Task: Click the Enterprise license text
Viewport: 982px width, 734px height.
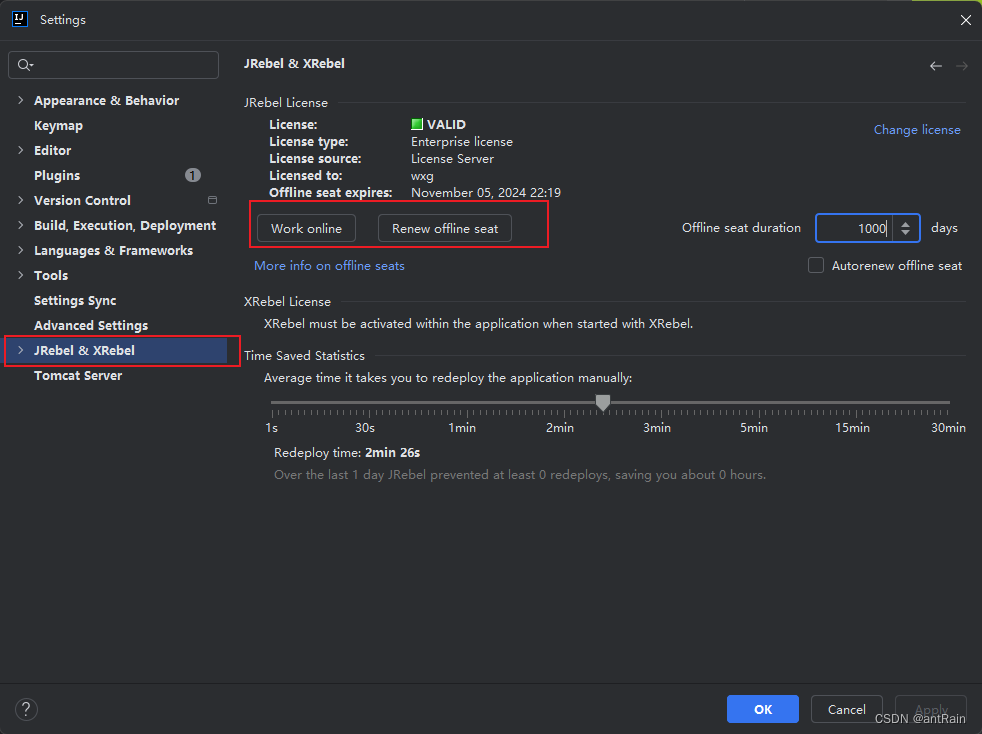Action: [462, 142]
